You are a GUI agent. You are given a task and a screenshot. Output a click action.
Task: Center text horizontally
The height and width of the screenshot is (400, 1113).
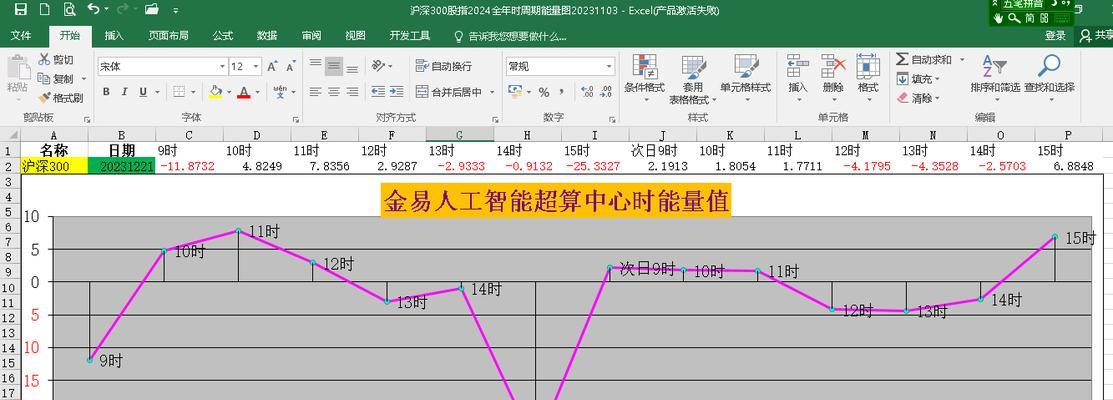coord(334,91)
